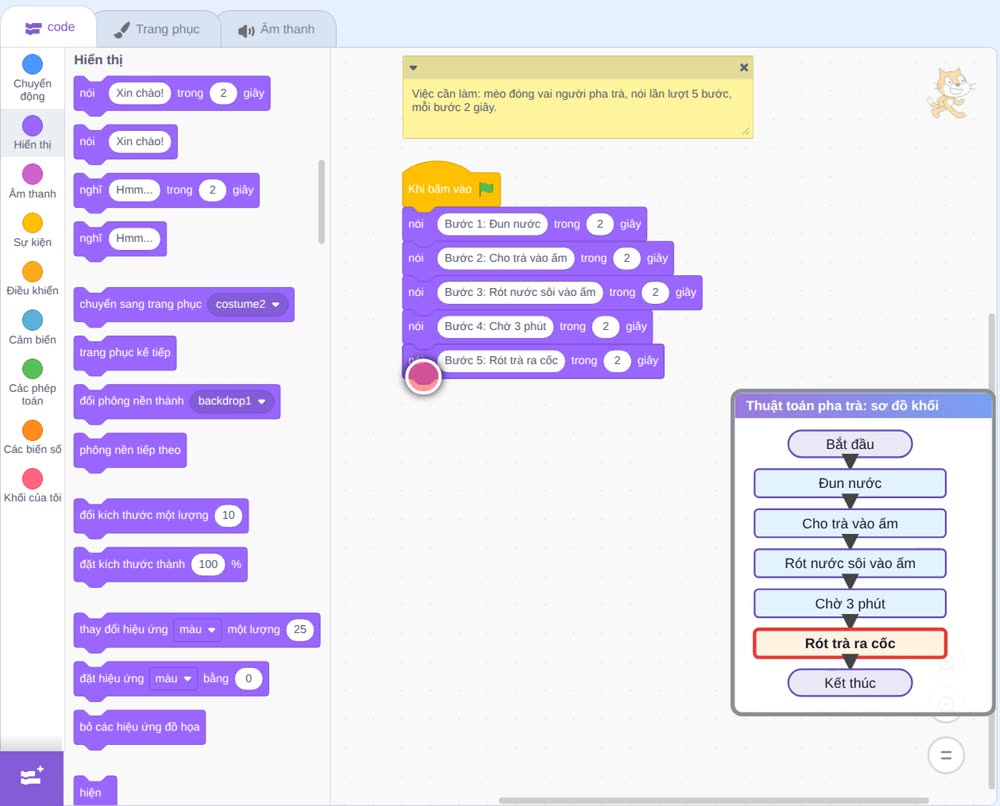
Task: Click the phông nền tiếp theo block
Action: coord(130,450)
